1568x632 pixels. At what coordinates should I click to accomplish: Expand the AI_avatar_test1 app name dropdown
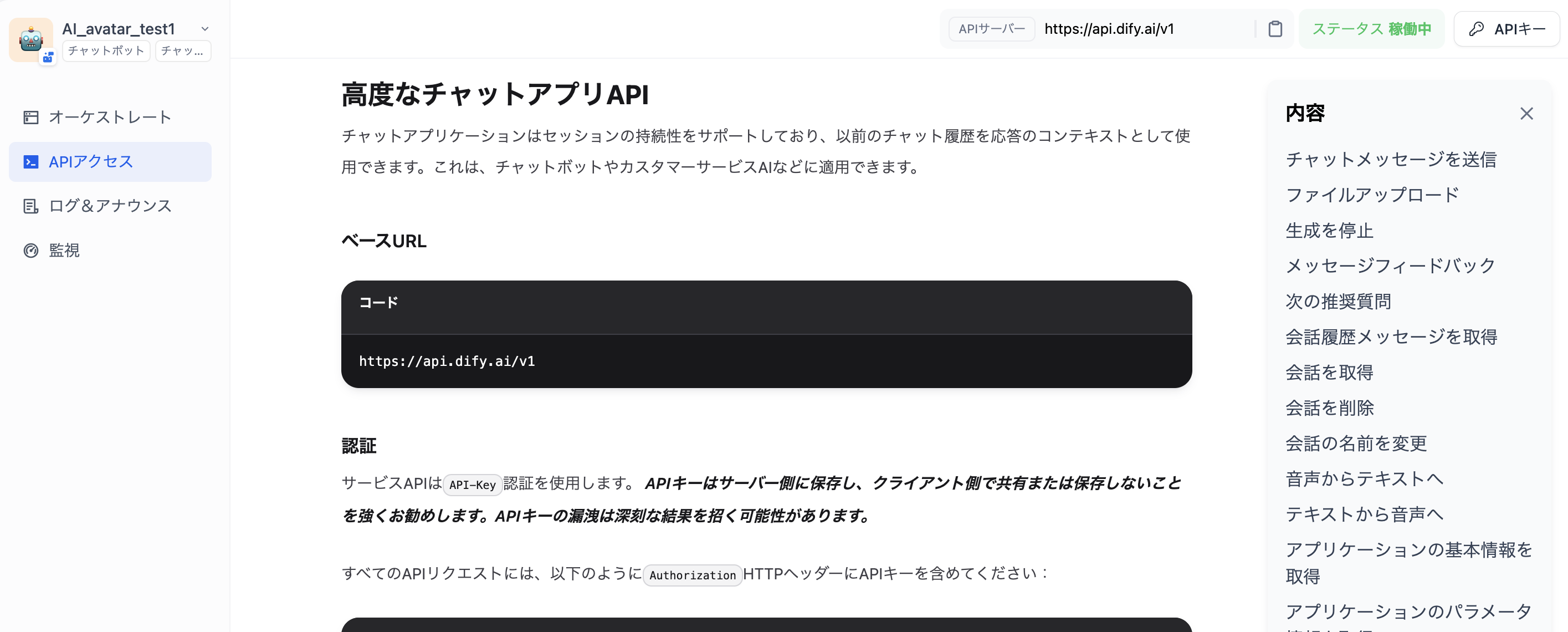click(204, 28)
